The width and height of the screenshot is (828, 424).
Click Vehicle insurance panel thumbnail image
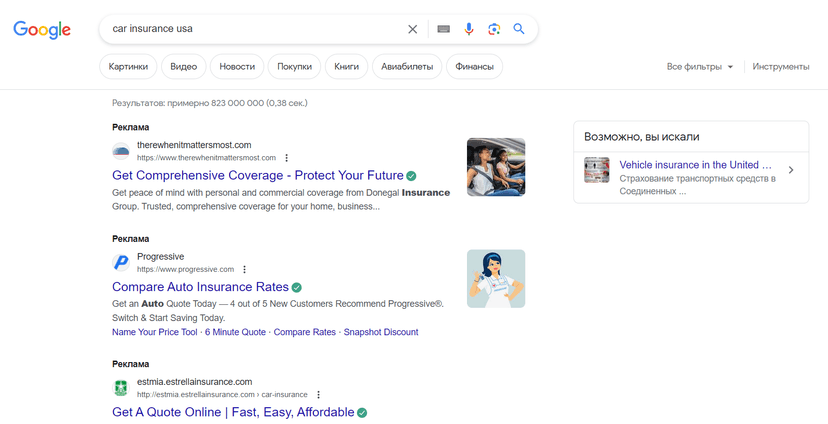click(597, 170)
